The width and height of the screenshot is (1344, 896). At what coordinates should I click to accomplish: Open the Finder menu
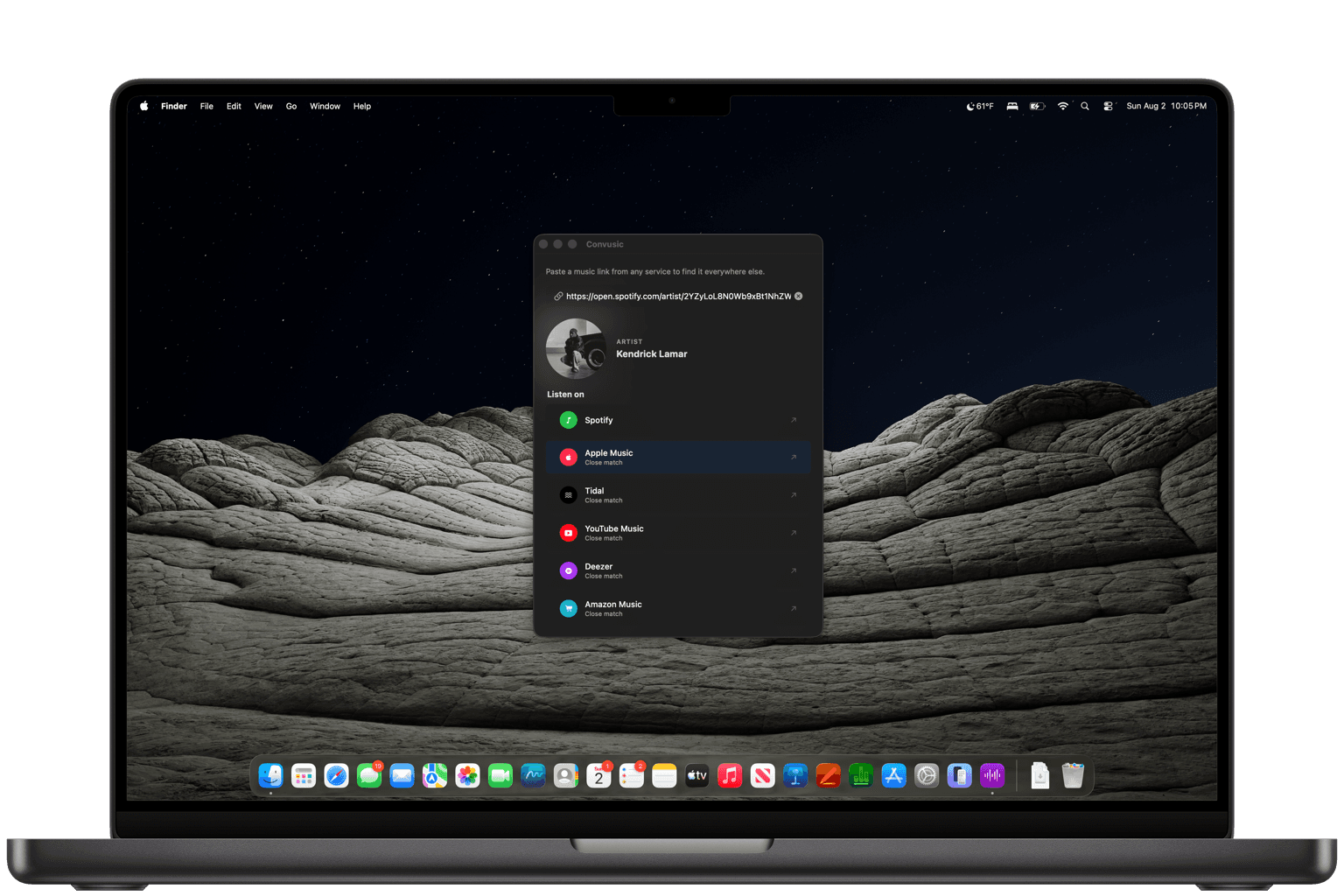[x=173, y=106]
